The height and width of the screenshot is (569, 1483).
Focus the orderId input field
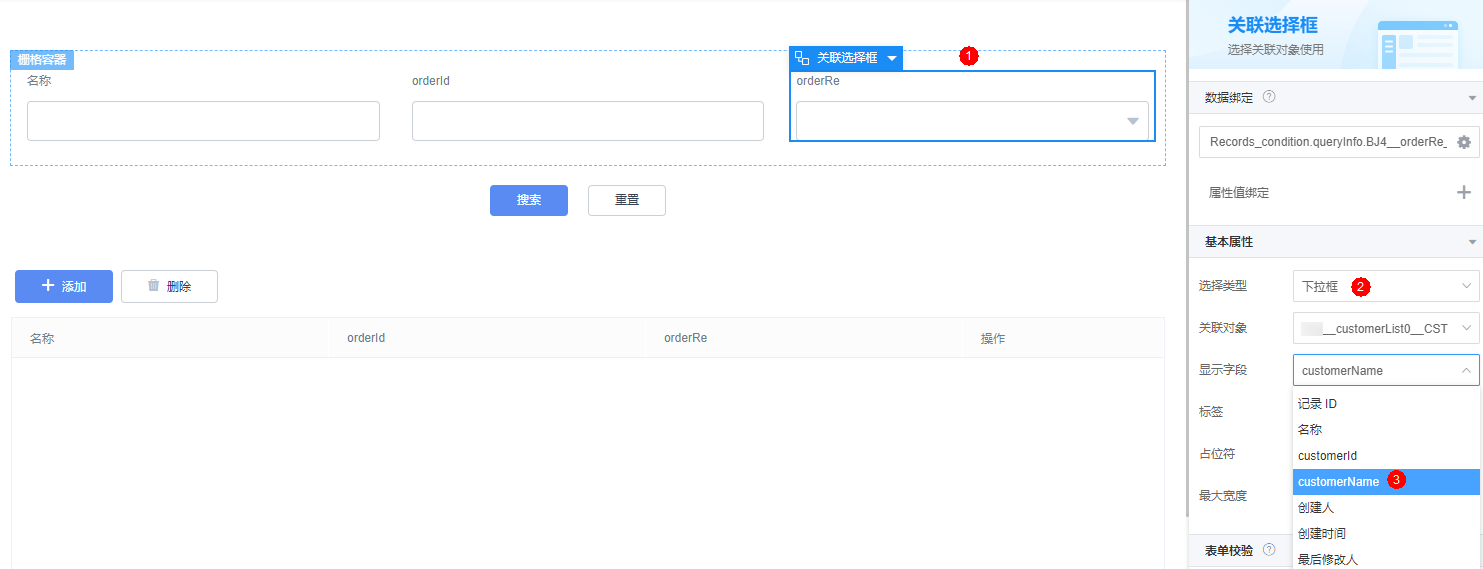[x=588, y=121]
